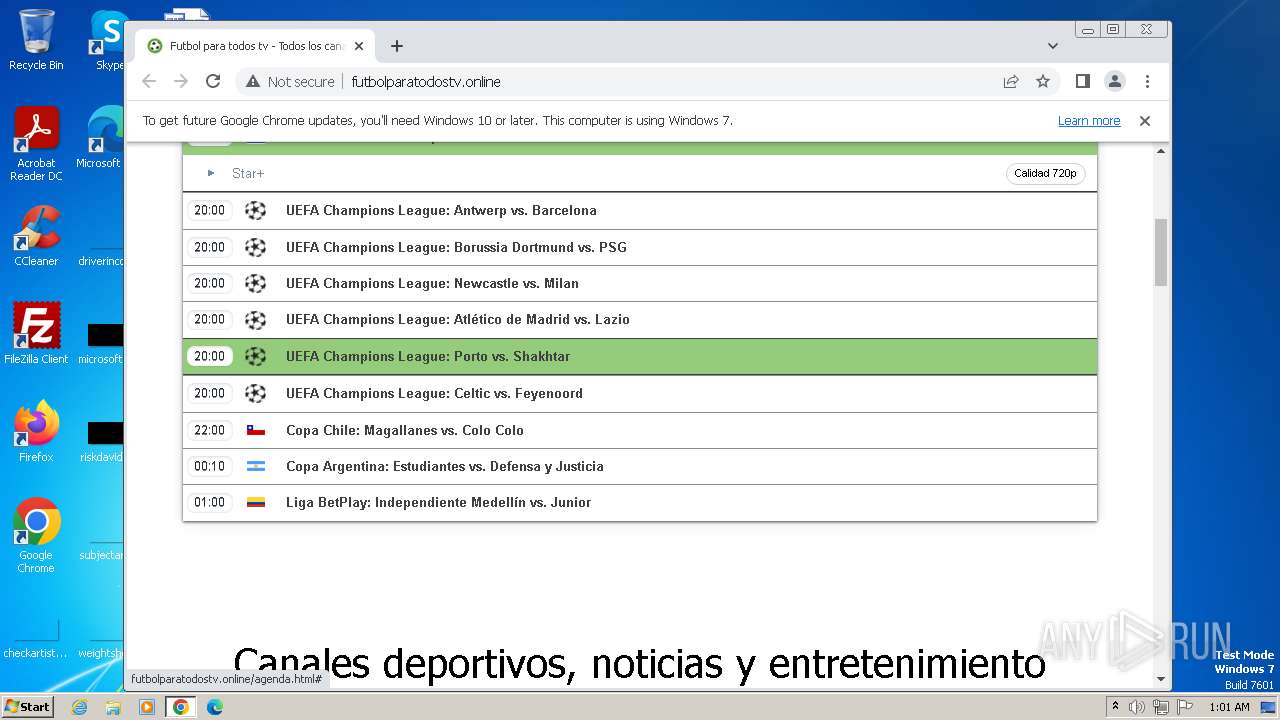Open Google Chrome desktop icon

pos(36,536)
